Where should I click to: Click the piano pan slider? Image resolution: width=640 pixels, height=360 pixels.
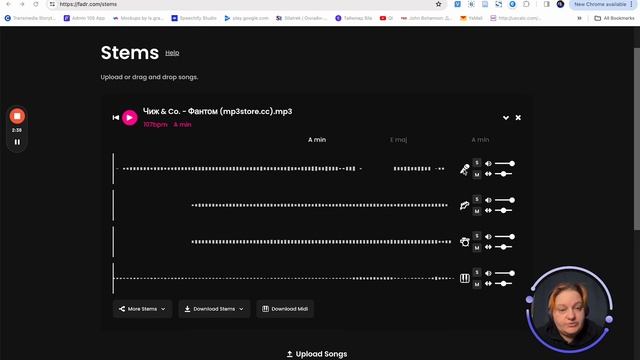pyautogui.click(x=504, y=283)
